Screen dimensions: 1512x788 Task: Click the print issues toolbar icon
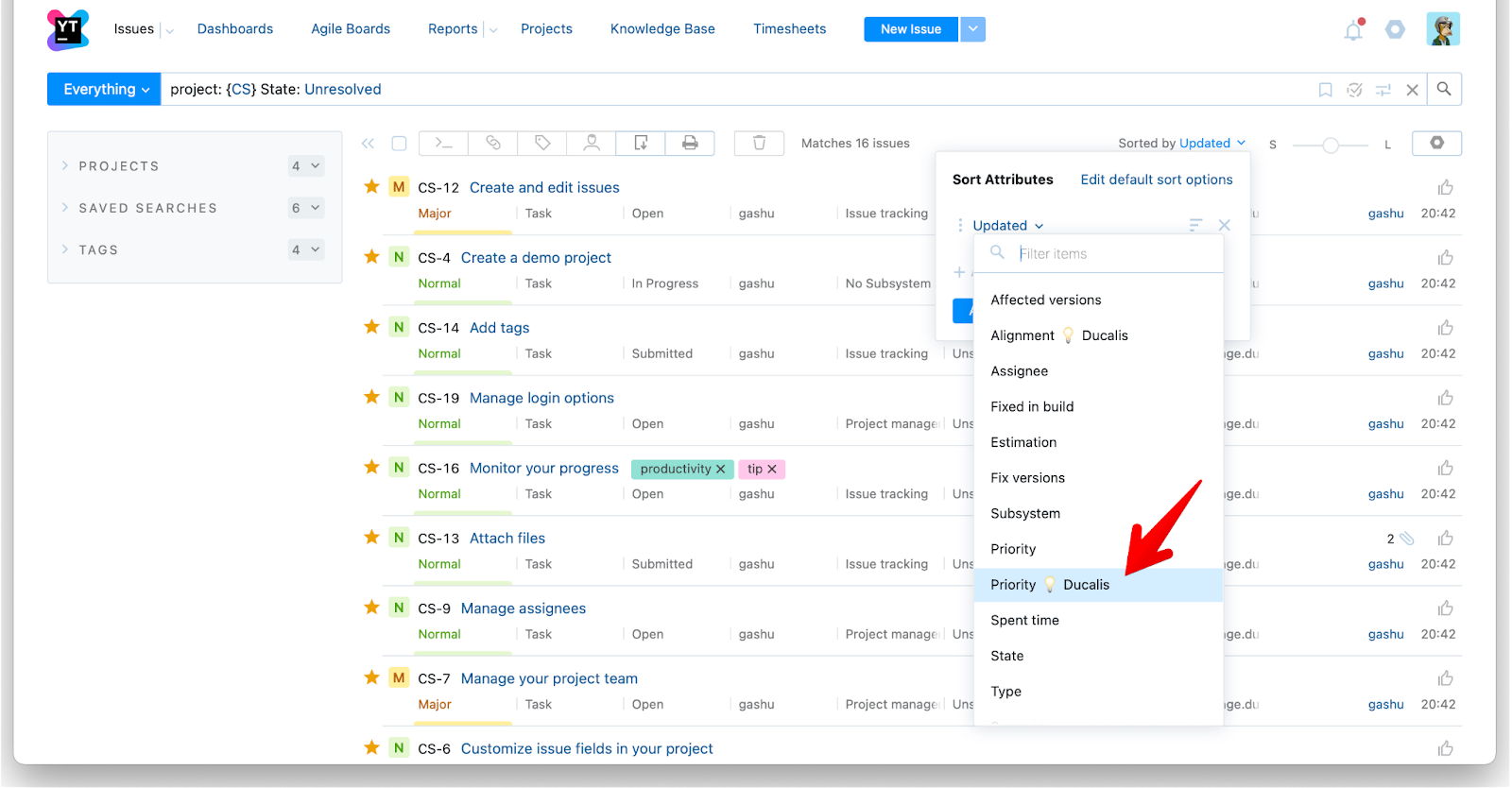690,143
